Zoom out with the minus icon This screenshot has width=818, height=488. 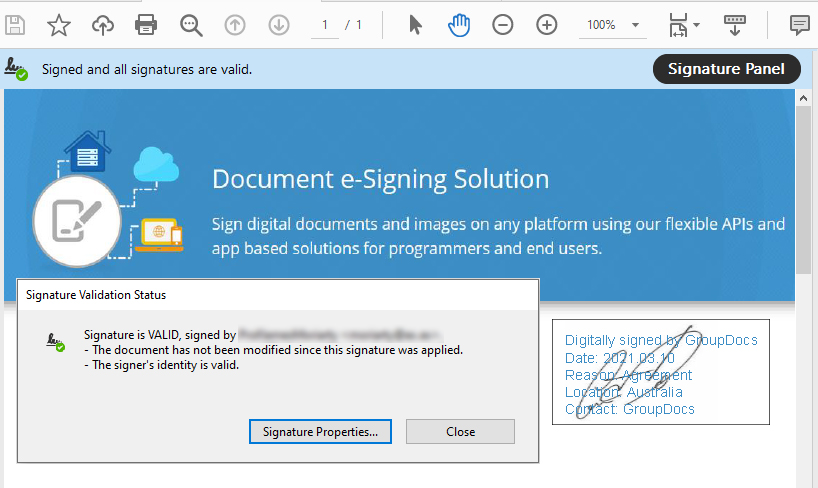tap(503, 25)
